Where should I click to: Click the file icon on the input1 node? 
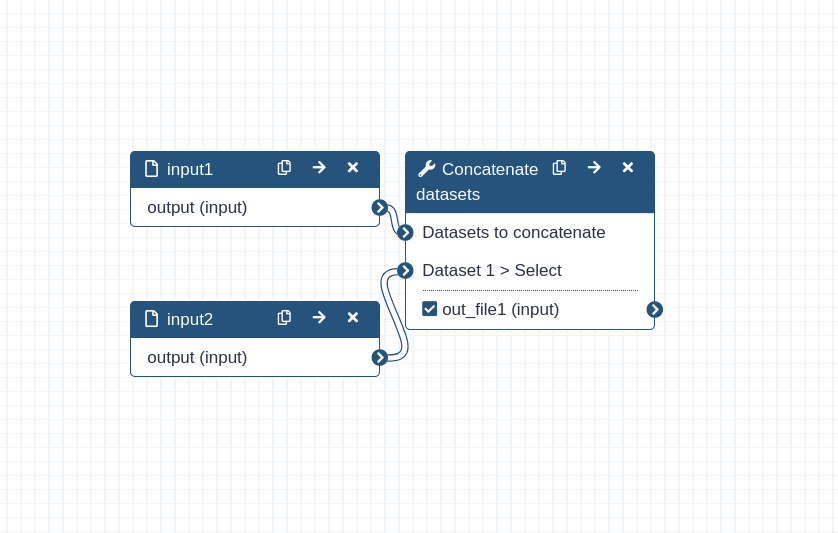[151, 169]
